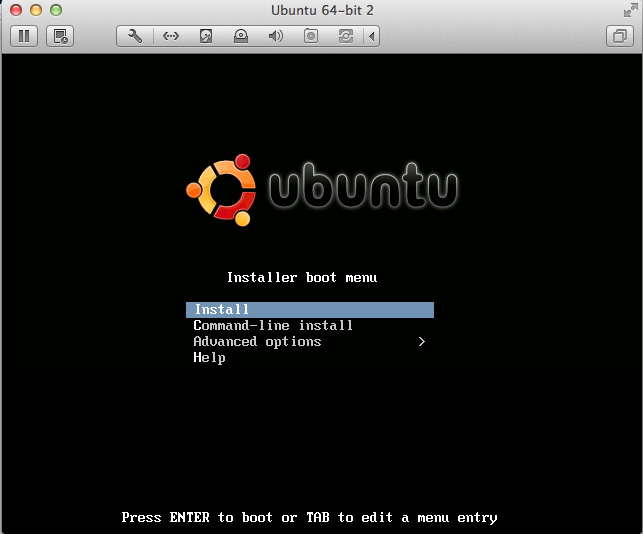Switch to Unity view button
This screenshot has height=534, width=643.
620,36
